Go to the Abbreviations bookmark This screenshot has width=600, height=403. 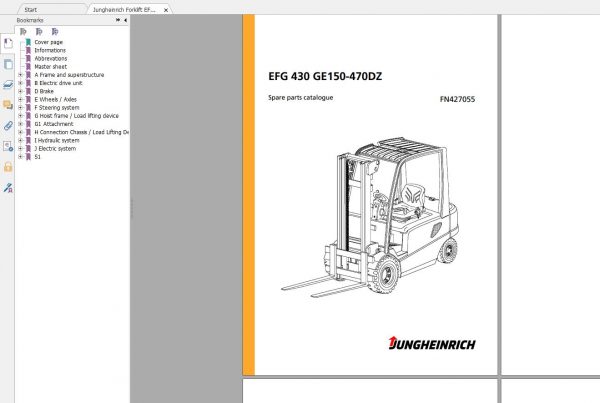pyautogui.click(x=51, y=59)
